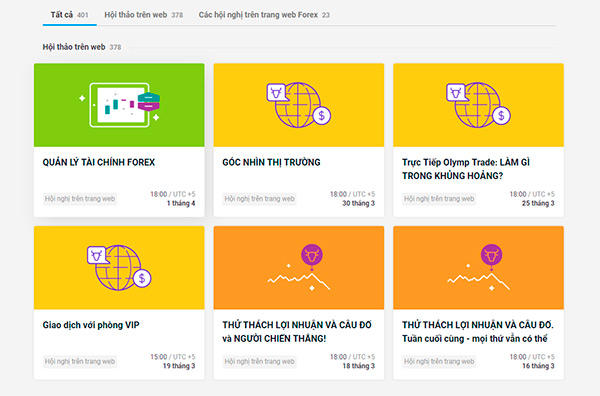Click the '15:00 / UTC +5' time
The image size is (600, 396).
point(173,357)
